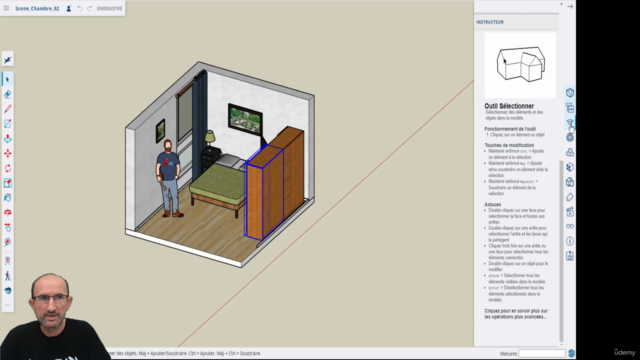The image size is (640, 360).
Task: Open the Entity Info panel icon
Action: click(x=570, y=93)
